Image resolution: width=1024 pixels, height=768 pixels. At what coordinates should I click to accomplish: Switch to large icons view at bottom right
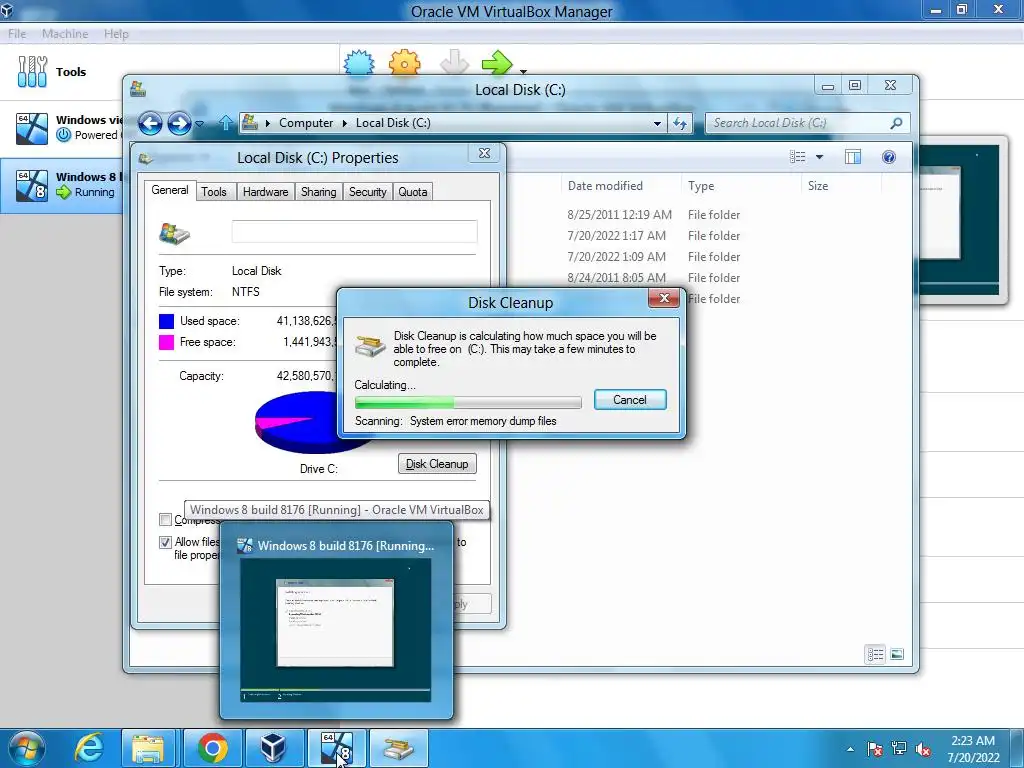click(897, 654)
